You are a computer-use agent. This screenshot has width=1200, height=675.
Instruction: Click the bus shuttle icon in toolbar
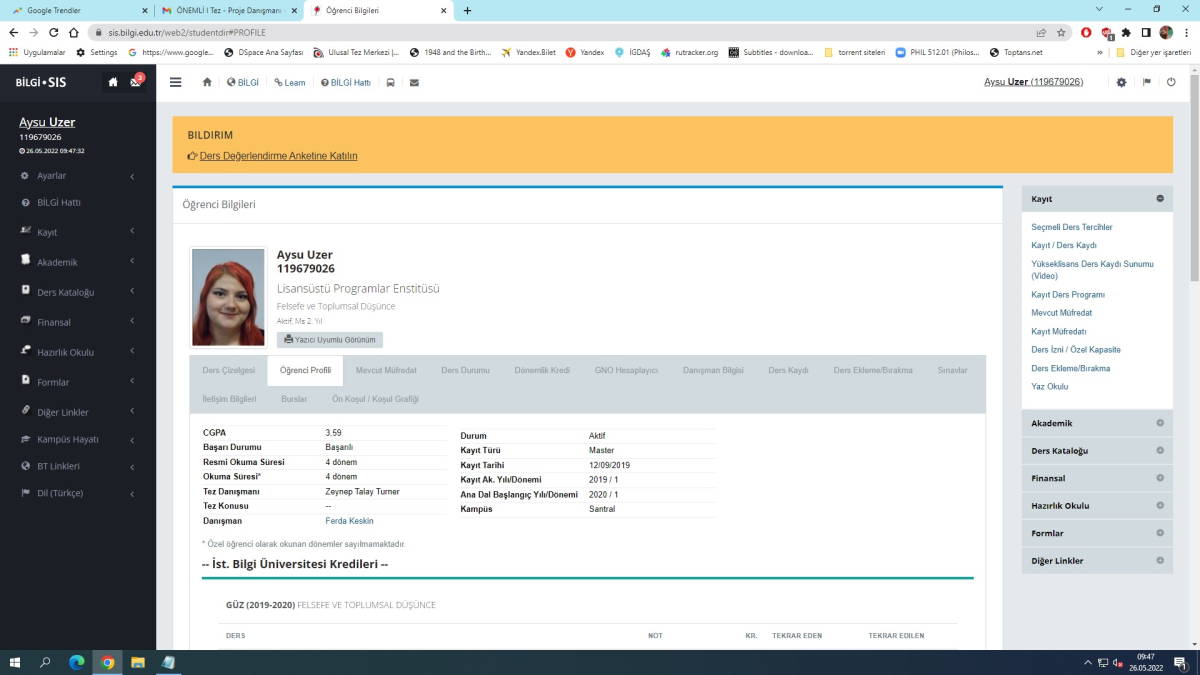390,82
